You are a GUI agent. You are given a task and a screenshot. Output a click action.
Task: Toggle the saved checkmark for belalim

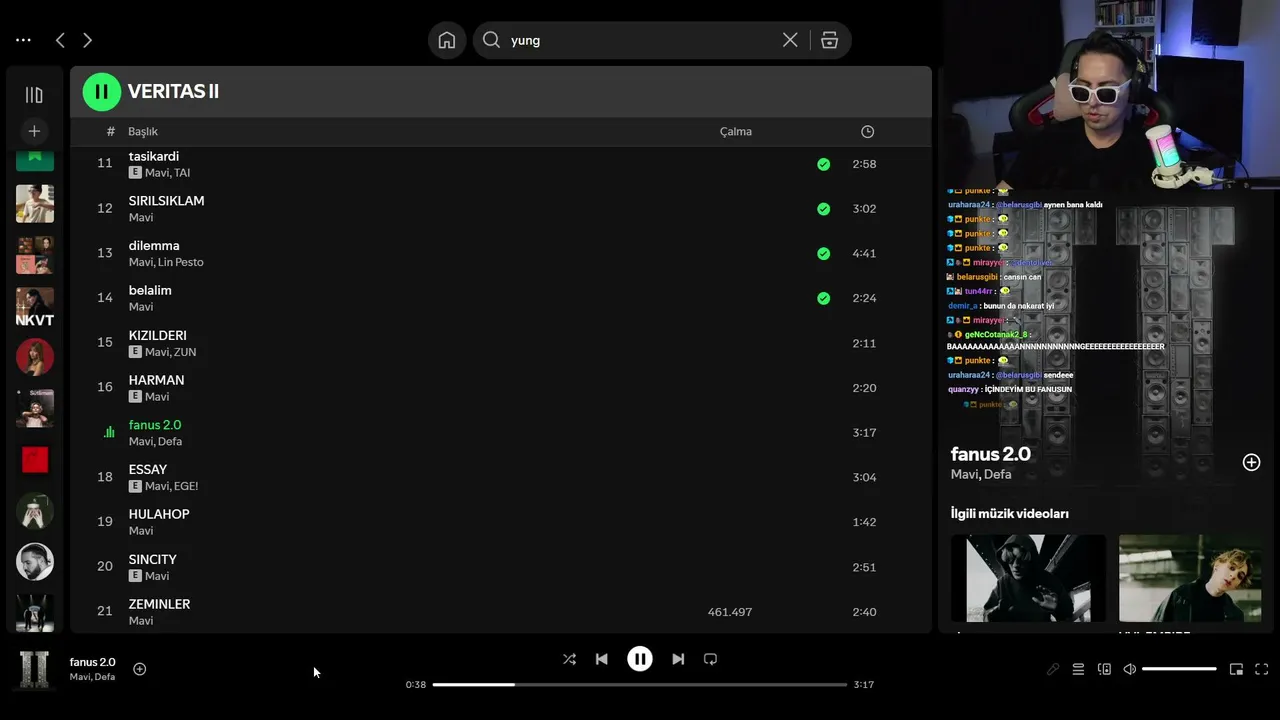[x=823, y=298]
